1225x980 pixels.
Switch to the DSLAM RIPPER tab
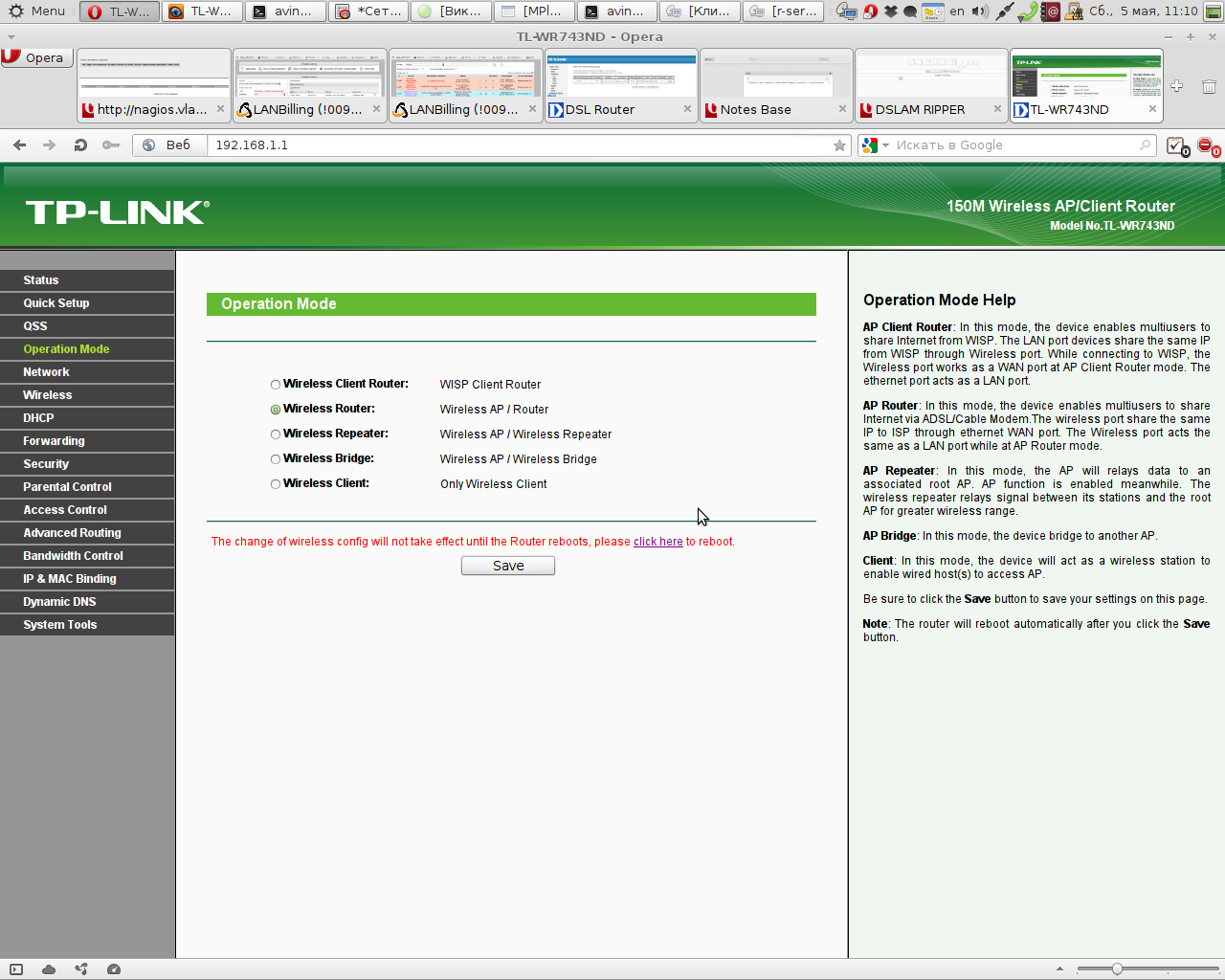931,86
